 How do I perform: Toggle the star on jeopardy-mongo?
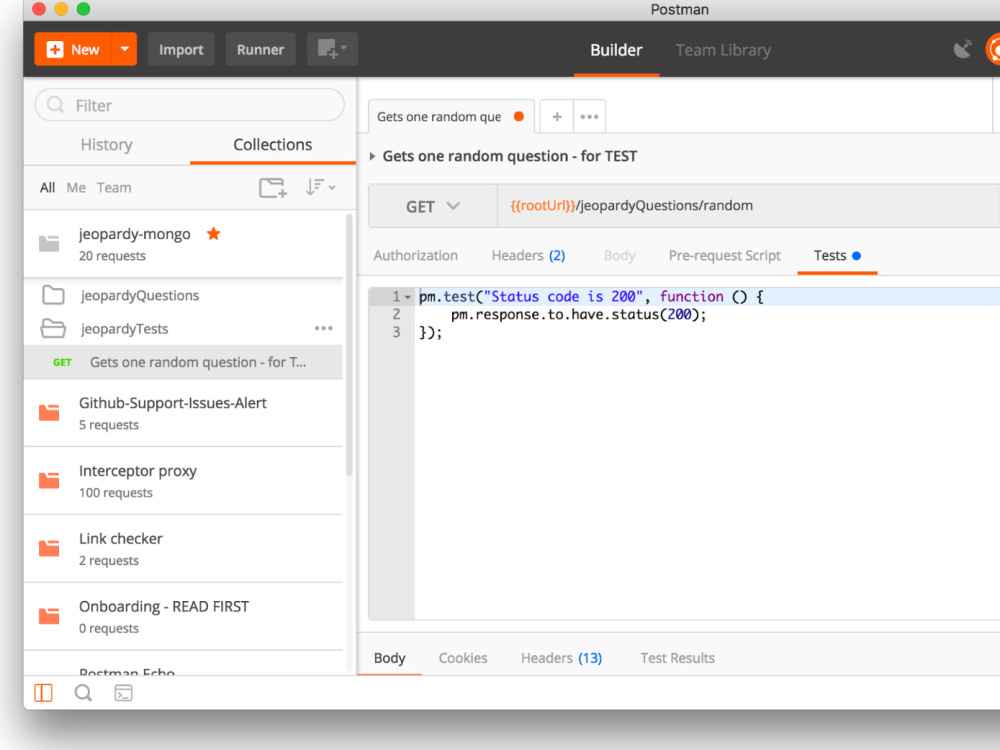click(x=214, y=233)
